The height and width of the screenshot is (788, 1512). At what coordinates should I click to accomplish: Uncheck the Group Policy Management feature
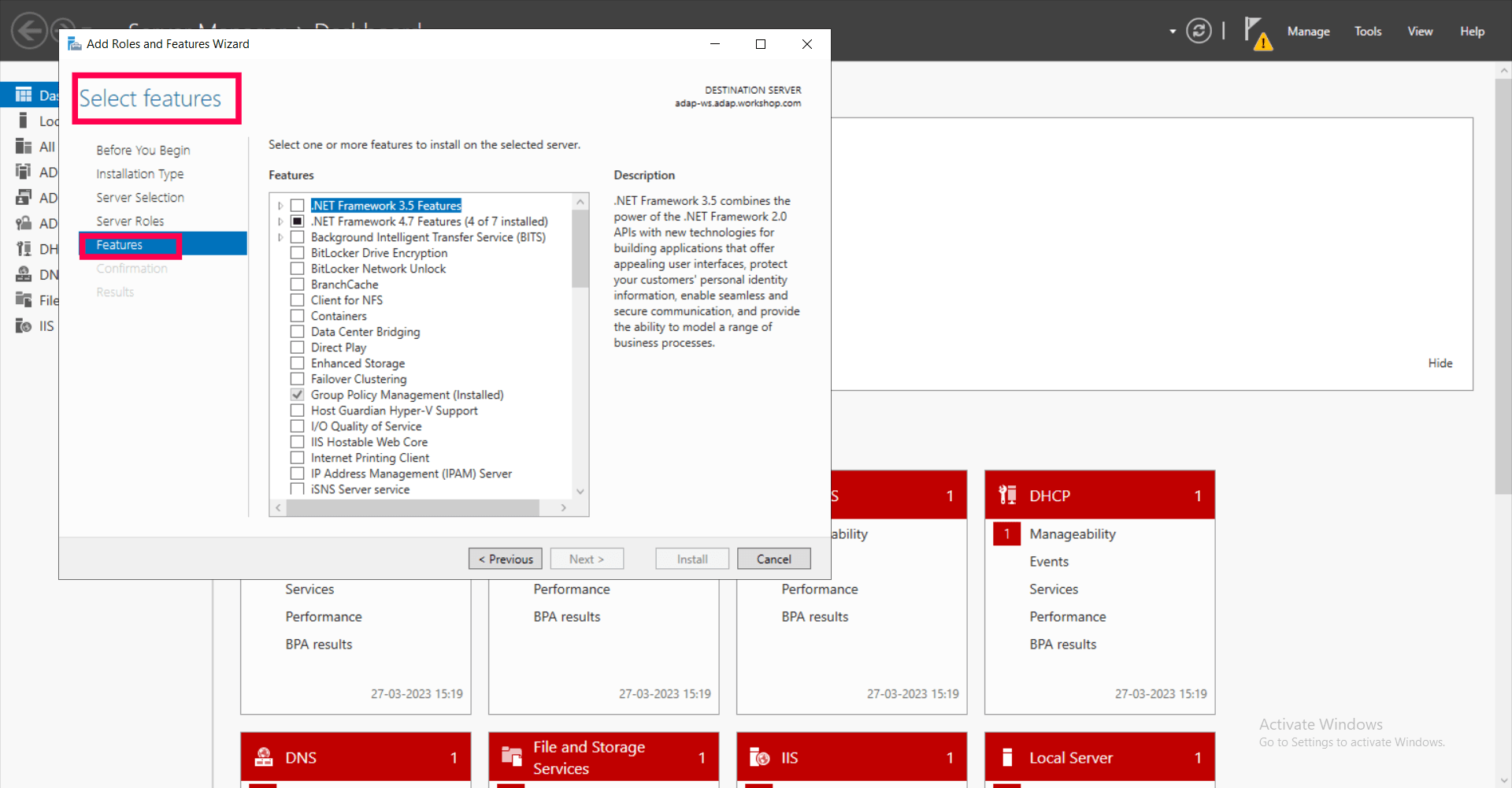pos(298,394)
